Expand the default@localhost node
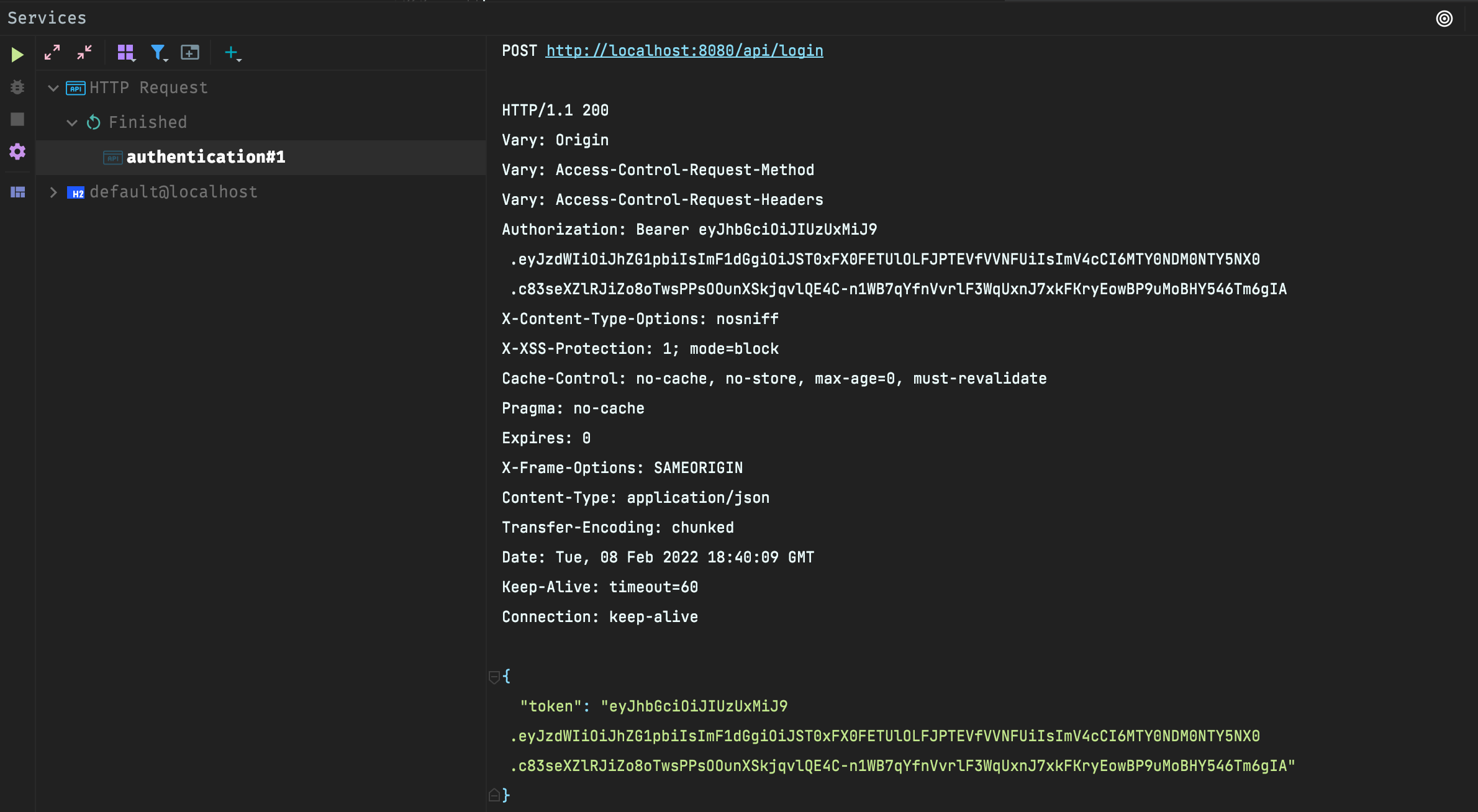The image size is (1478, 812). pos(53,192)
